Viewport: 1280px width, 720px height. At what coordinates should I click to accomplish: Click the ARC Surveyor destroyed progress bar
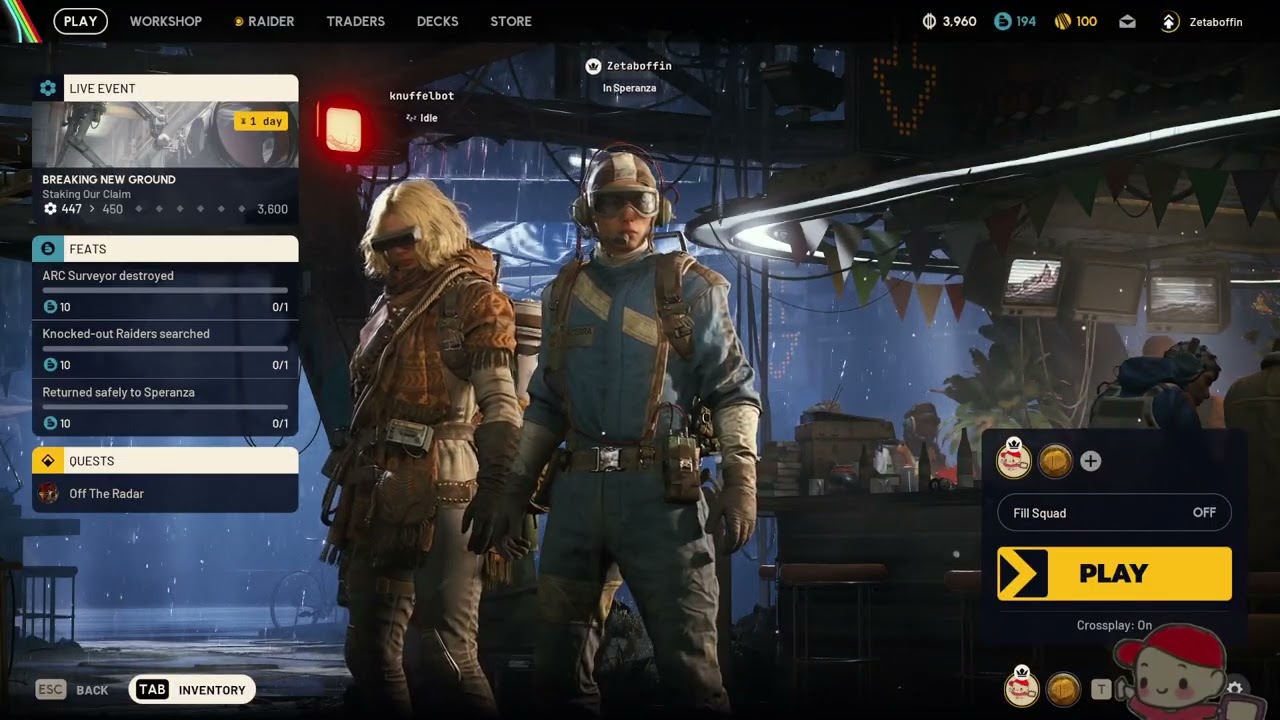coord(165,290)
